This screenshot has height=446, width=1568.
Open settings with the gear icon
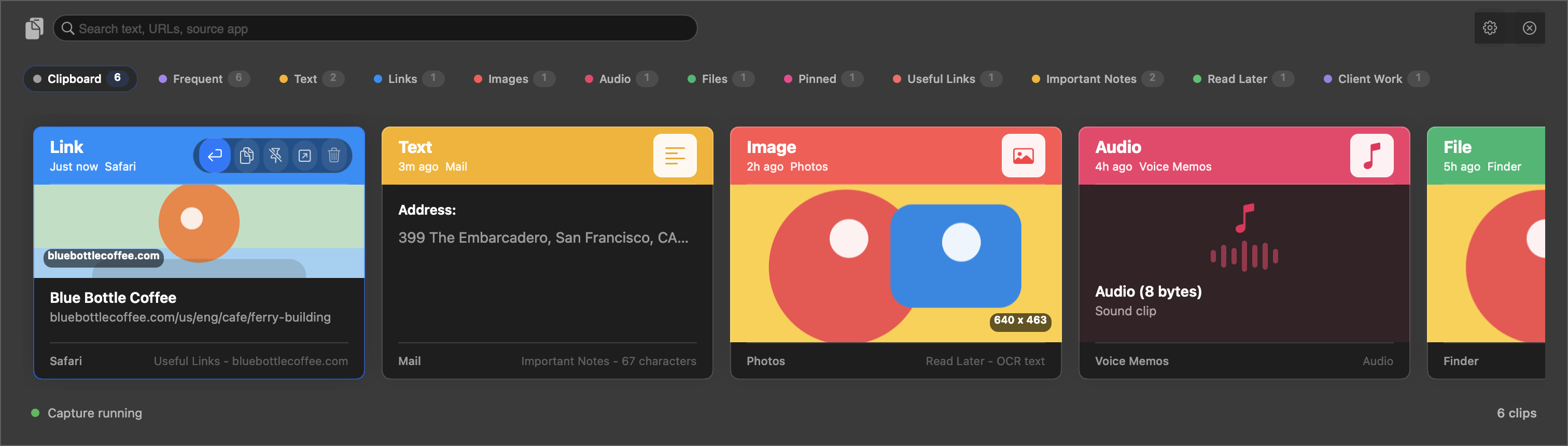(x=1490, y=28)
